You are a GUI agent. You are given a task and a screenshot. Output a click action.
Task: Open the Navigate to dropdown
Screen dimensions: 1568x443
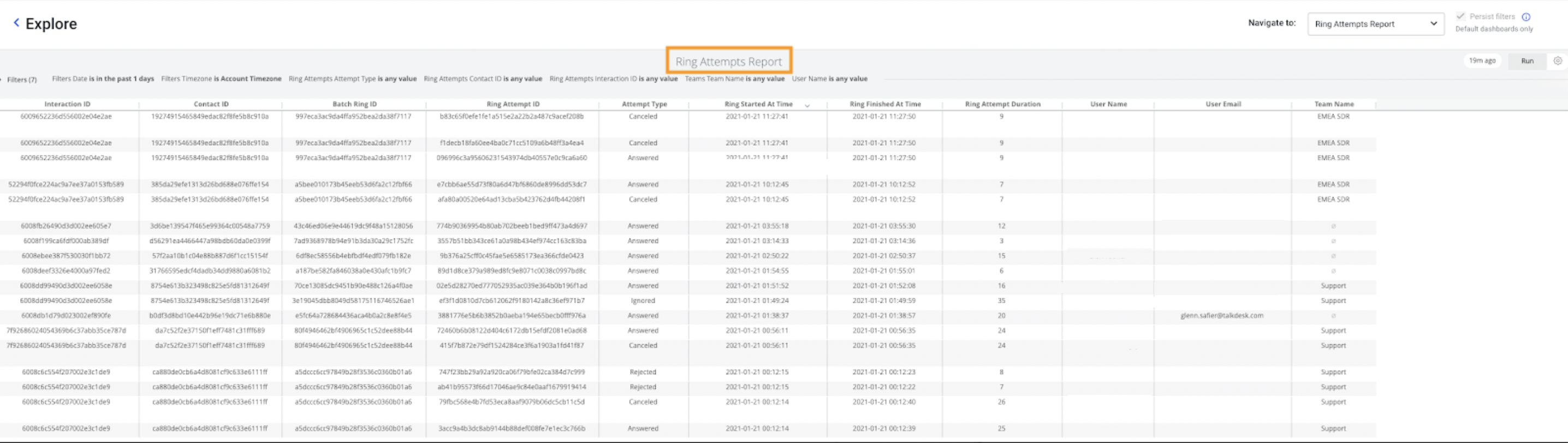point(1375,25)
